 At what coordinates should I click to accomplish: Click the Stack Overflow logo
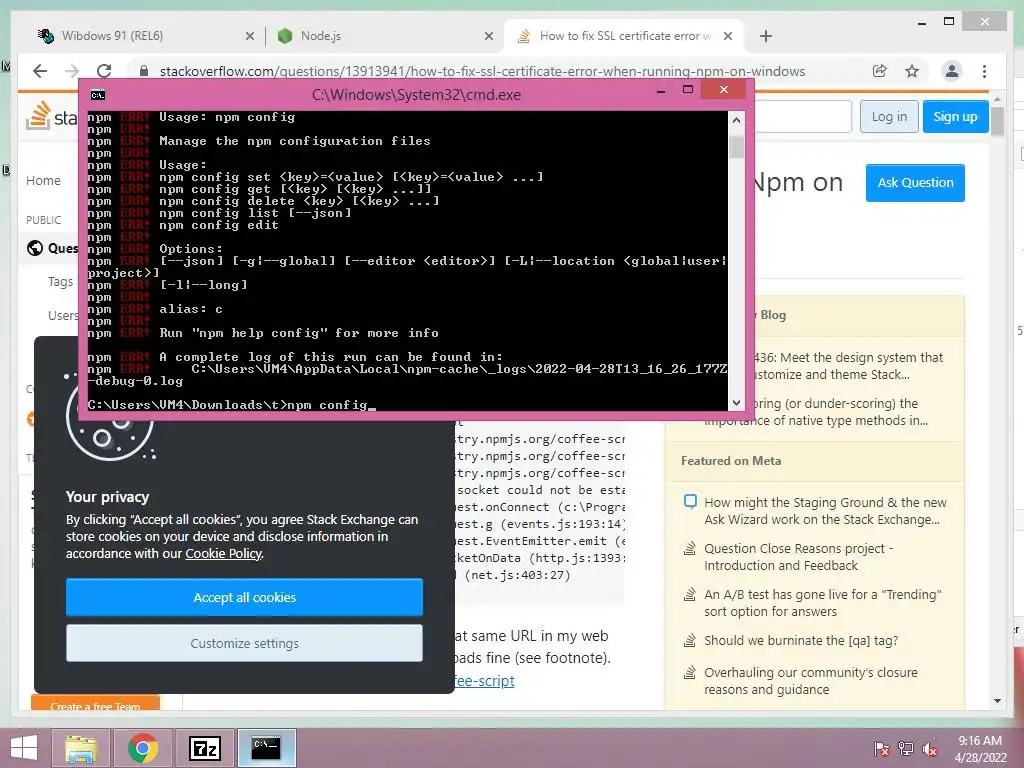(x=52, y=116)
